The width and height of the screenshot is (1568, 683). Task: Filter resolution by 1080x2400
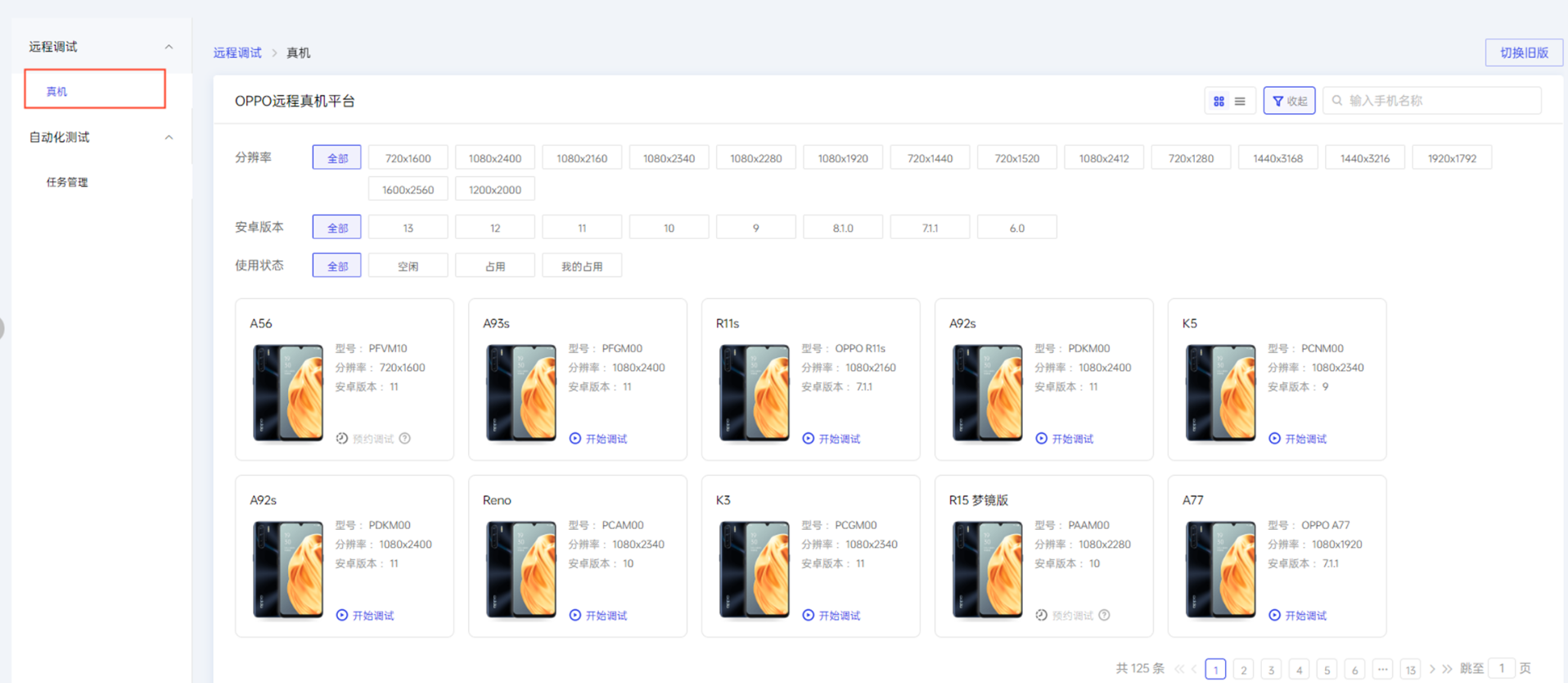pos(494,158)
